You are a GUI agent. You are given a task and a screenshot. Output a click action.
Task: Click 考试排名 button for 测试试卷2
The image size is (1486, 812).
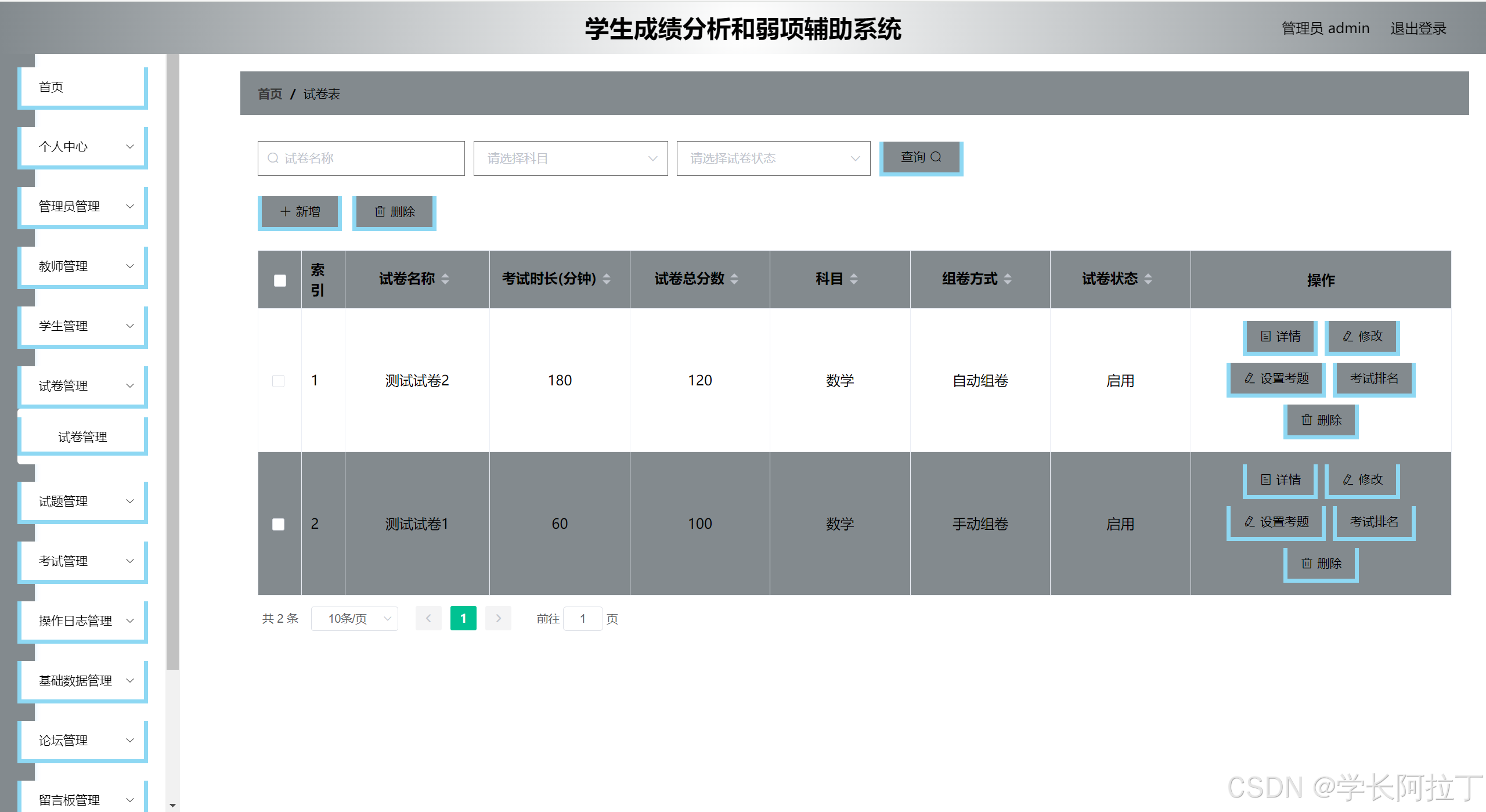coord(1373,378)
